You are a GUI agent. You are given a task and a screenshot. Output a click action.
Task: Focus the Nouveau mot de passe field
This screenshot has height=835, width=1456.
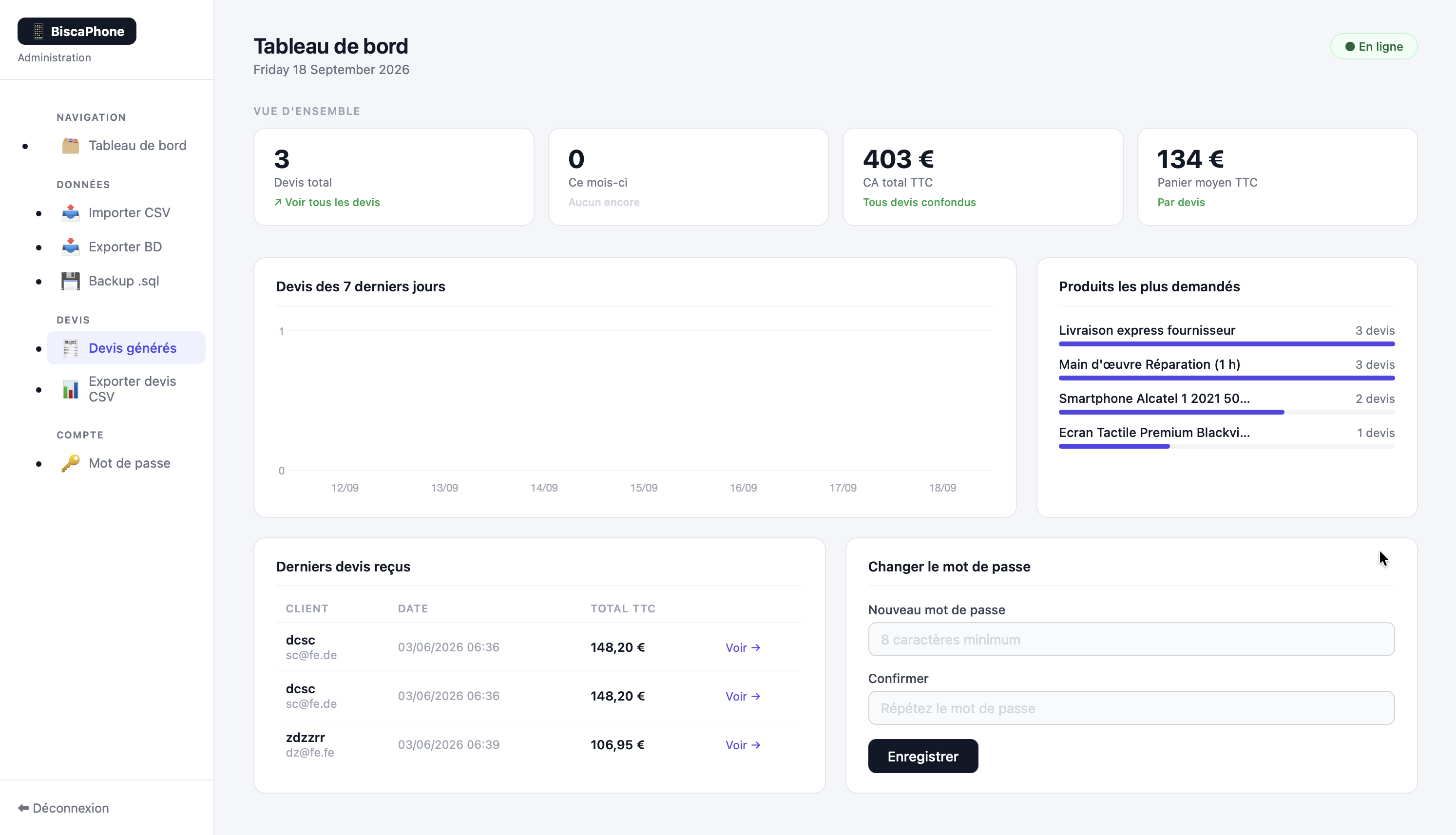(1131, 640)
